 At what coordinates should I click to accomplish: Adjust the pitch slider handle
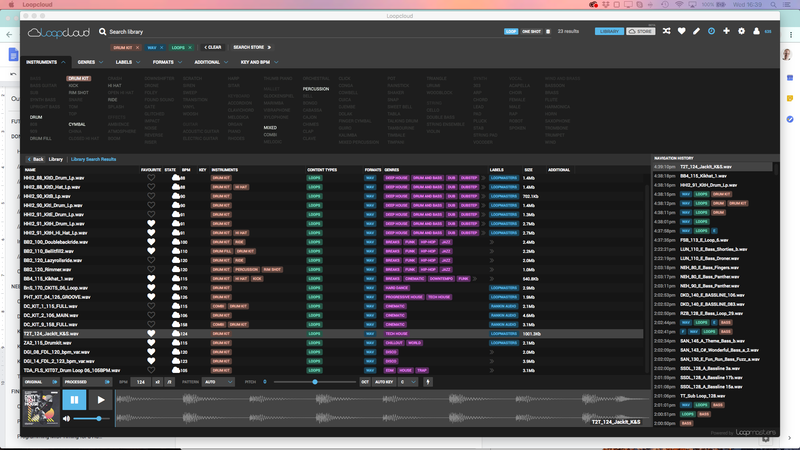(315, 382)
